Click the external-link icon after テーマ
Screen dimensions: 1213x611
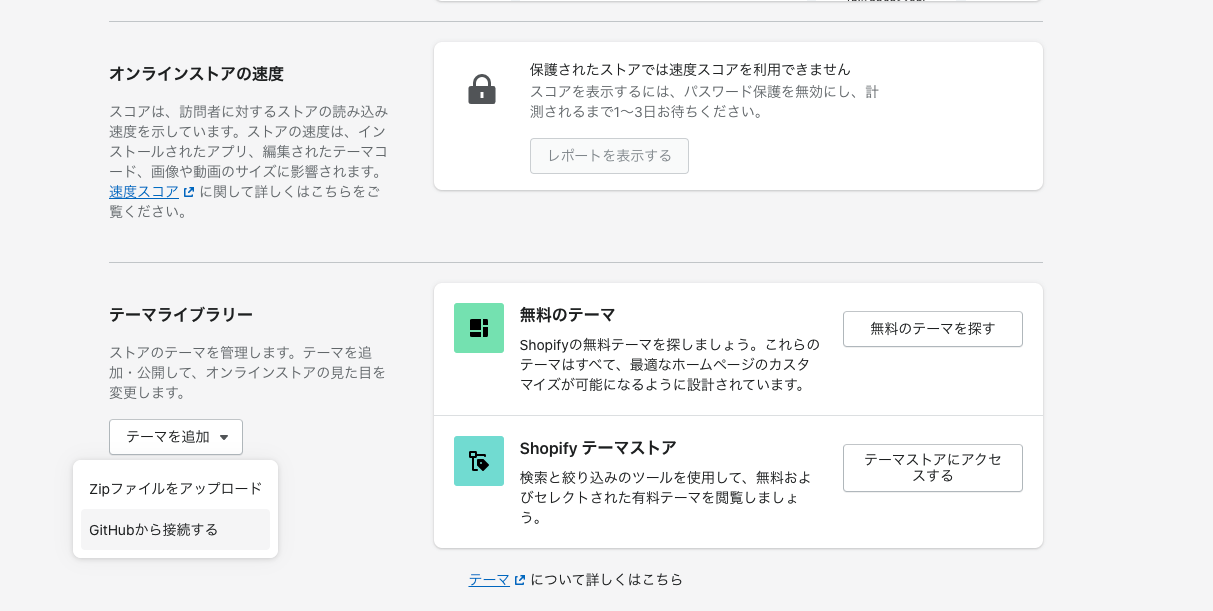click(521, 579)
